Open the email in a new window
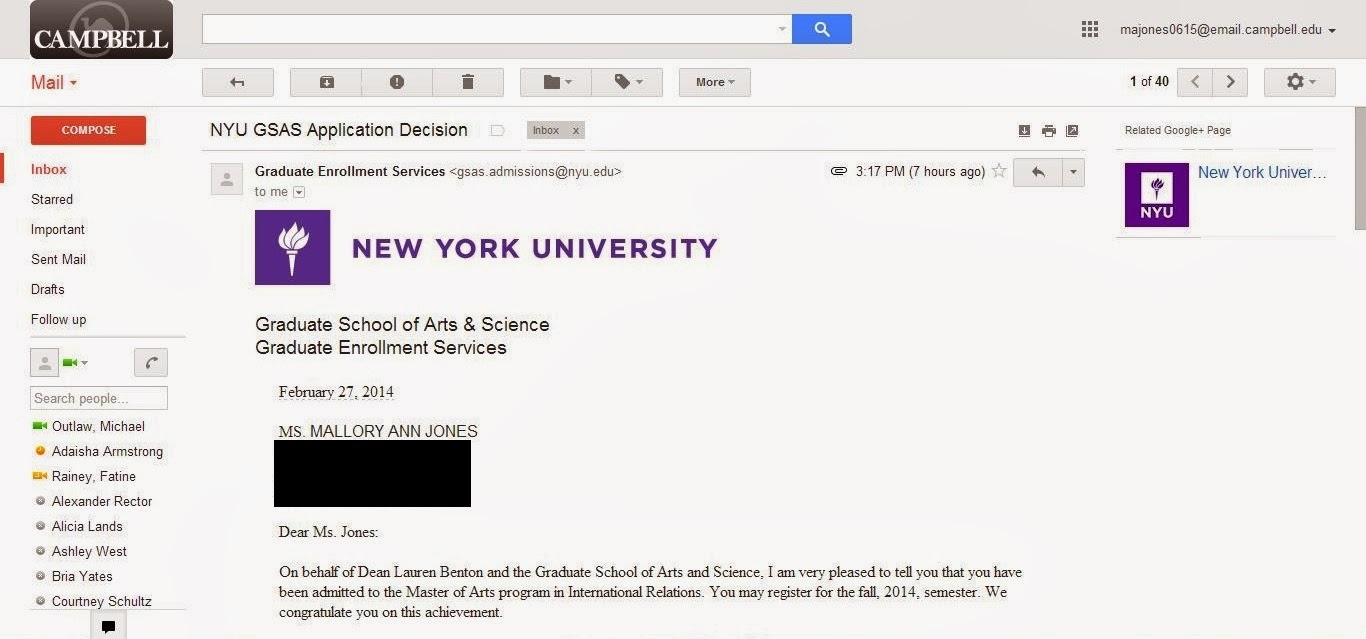This screenshot has height=639, width=1366. 1072,131
